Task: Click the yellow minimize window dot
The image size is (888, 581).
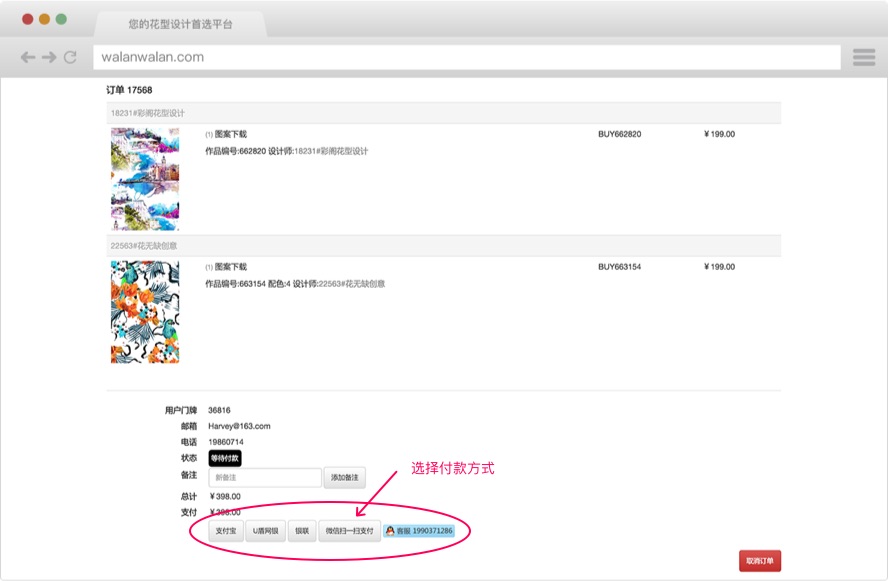Action: click(44, 19)
